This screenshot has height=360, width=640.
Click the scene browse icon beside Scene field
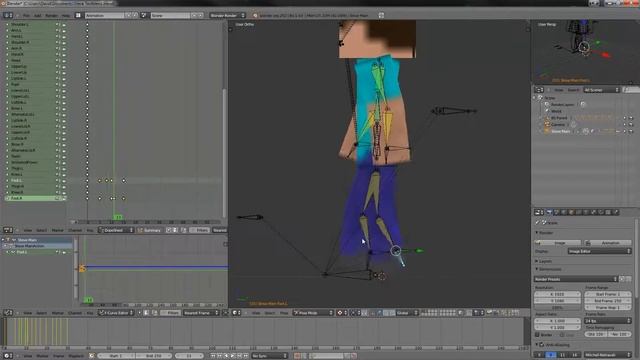coord(144,16)
